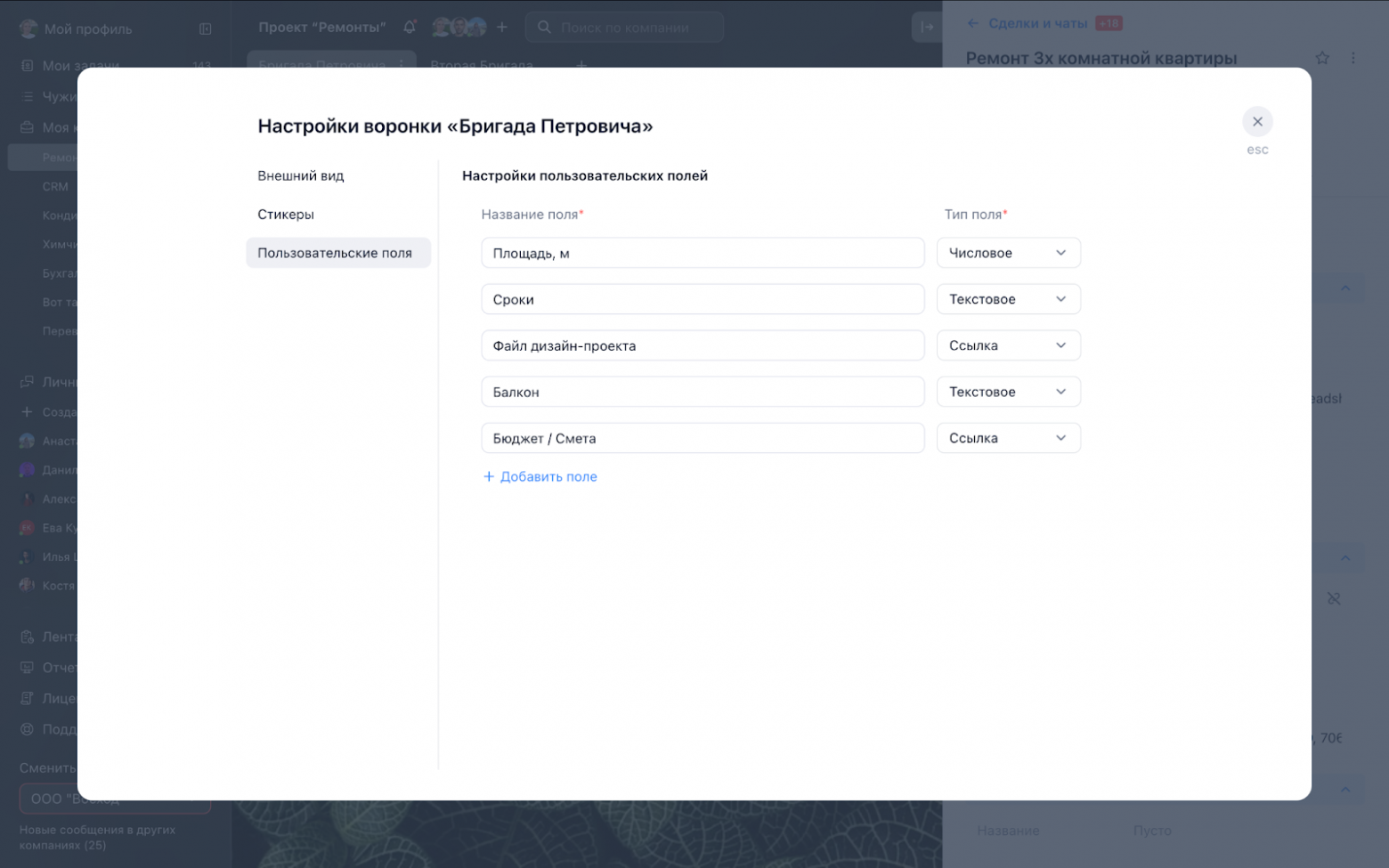Click CRM in the left sidebar
Screen dimensions: 1389x868
point(54,186)
